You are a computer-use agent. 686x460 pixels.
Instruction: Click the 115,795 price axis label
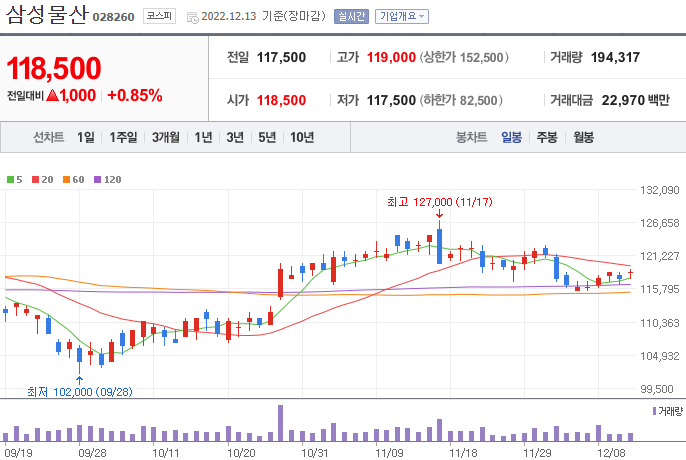coord(660,289)
